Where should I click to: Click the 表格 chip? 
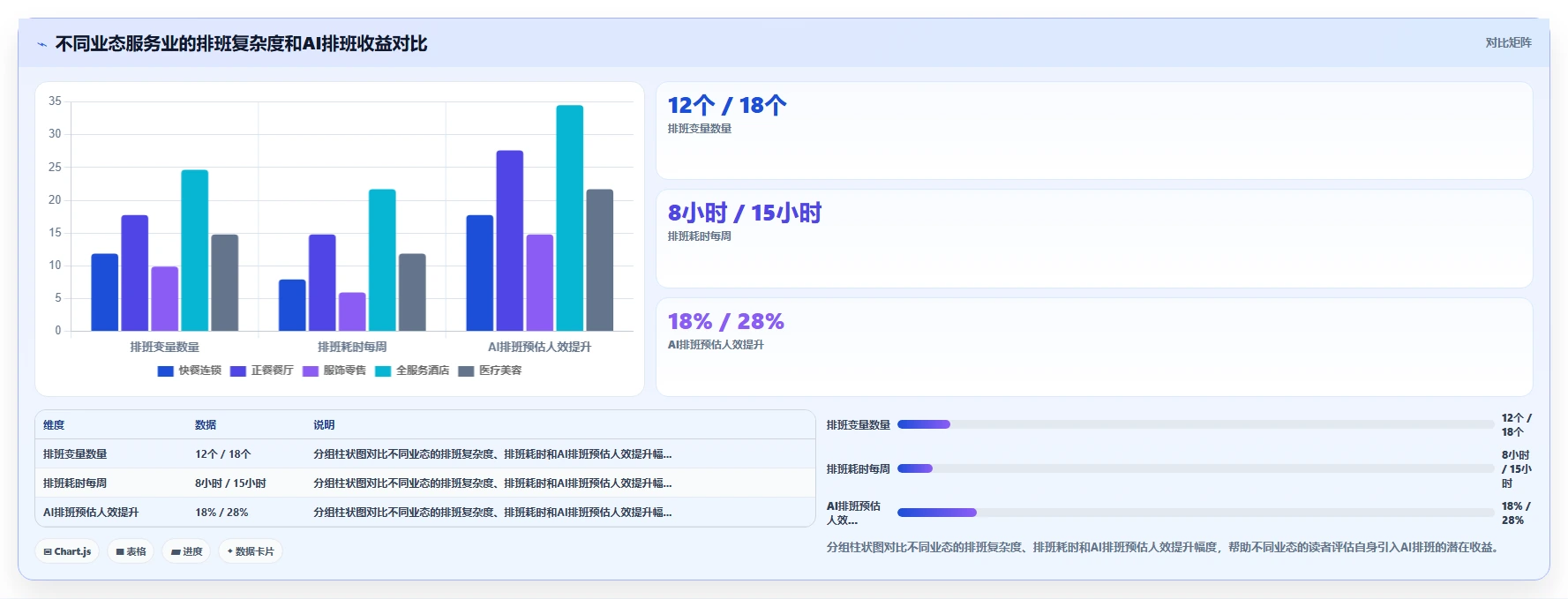pos(131,551)
